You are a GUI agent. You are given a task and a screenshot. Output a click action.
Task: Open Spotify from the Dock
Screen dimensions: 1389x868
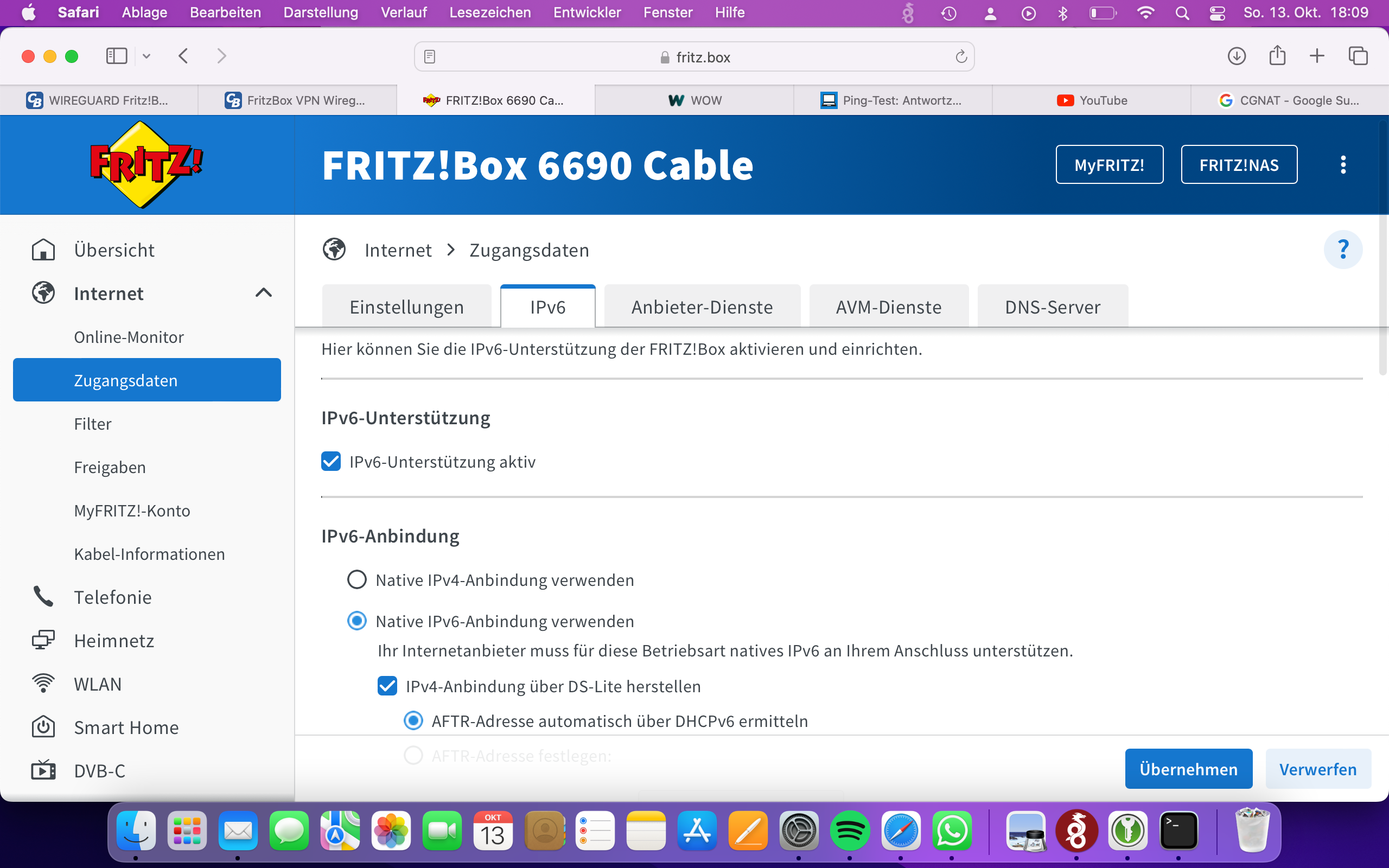pos(850,831)
